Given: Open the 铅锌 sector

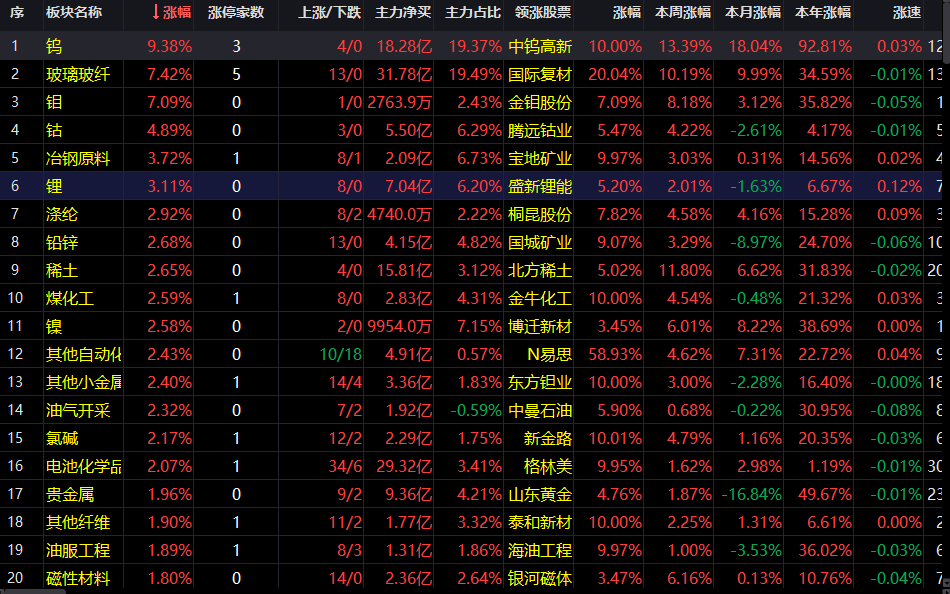Looking at the screenshot, I should tap(62, 242).
